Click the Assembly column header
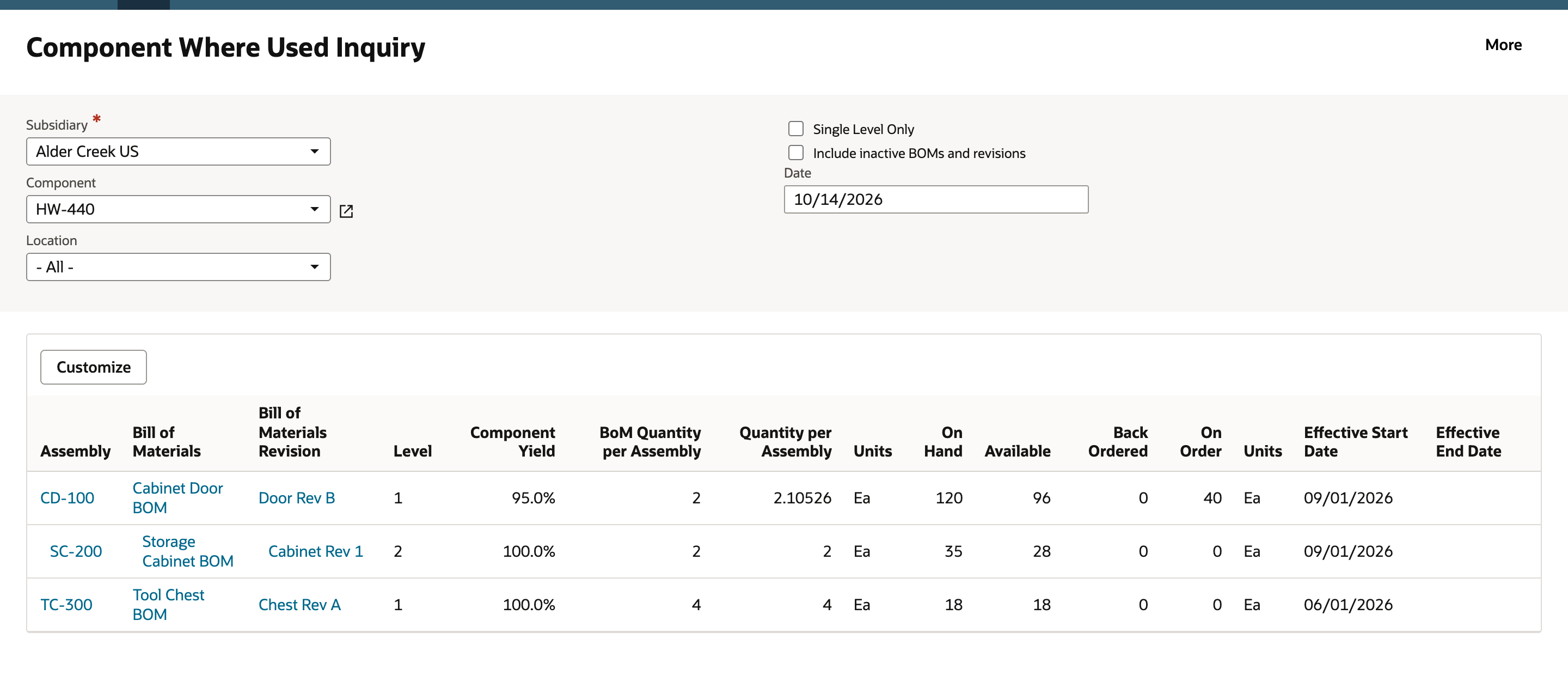 [x=76, y=451]
